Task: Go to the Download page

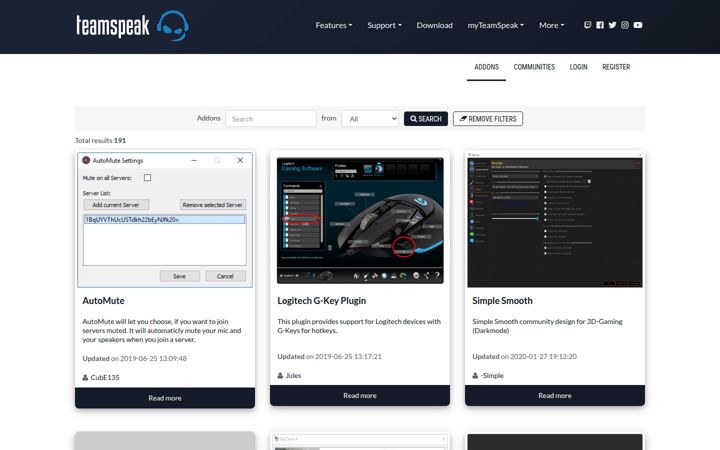Action: pyautogui.click(x=434, y=25)
